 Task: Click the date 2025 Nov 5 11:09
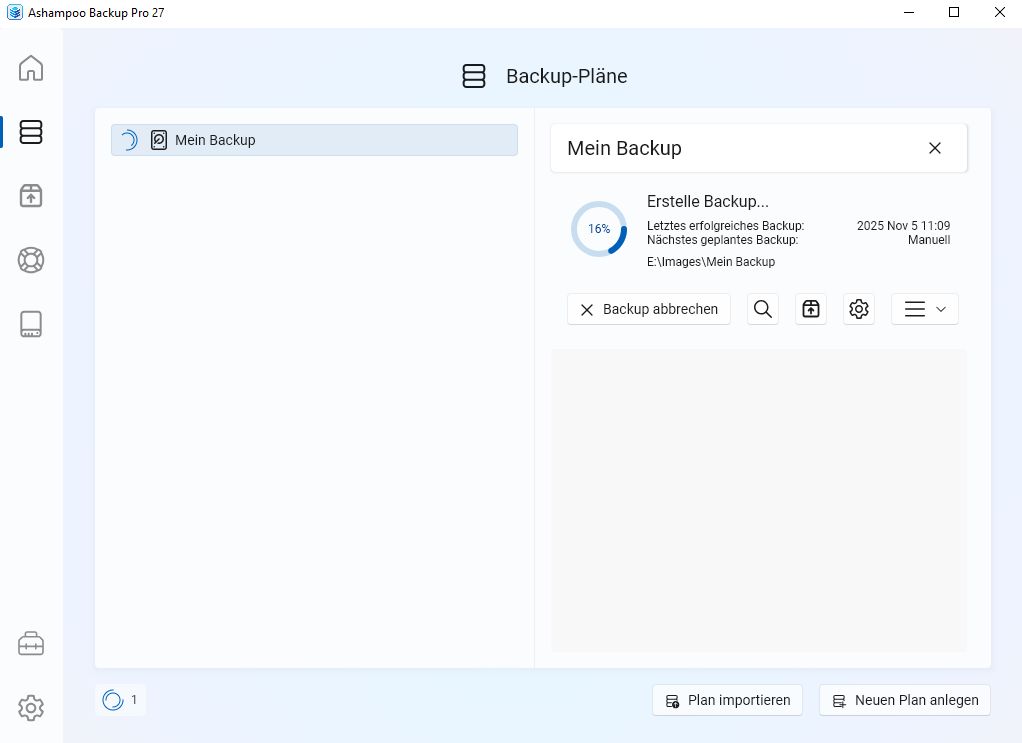[x=903, y=226]
